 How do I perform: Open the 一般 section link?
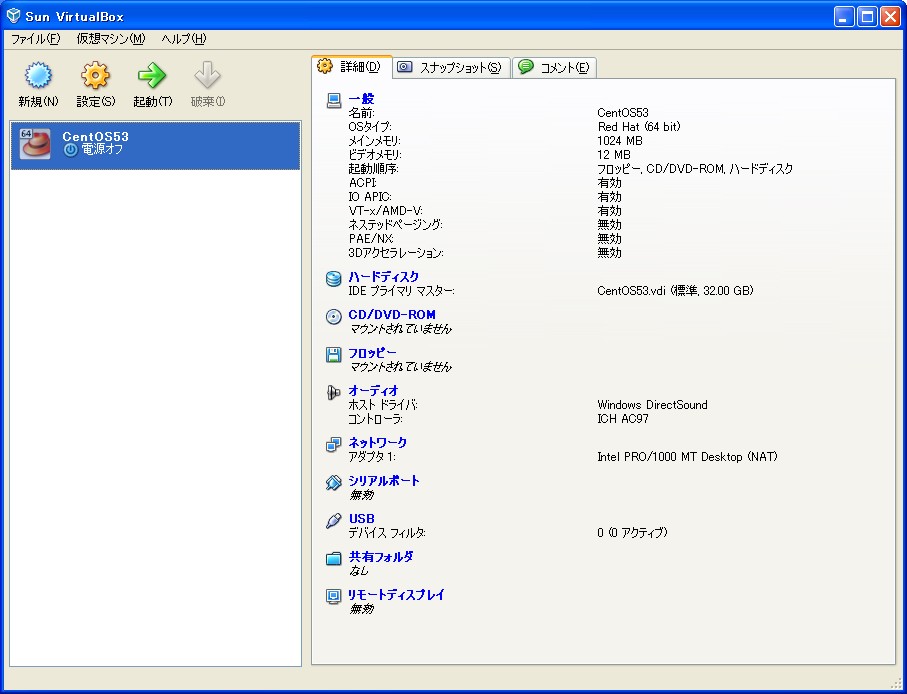pyautogui.click(x=362, y=99)
